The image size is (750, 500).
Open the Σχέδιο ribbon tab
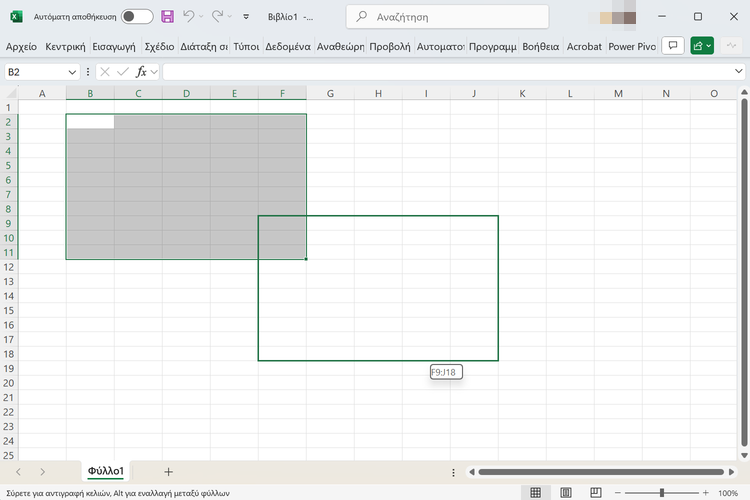click(159, 46)
